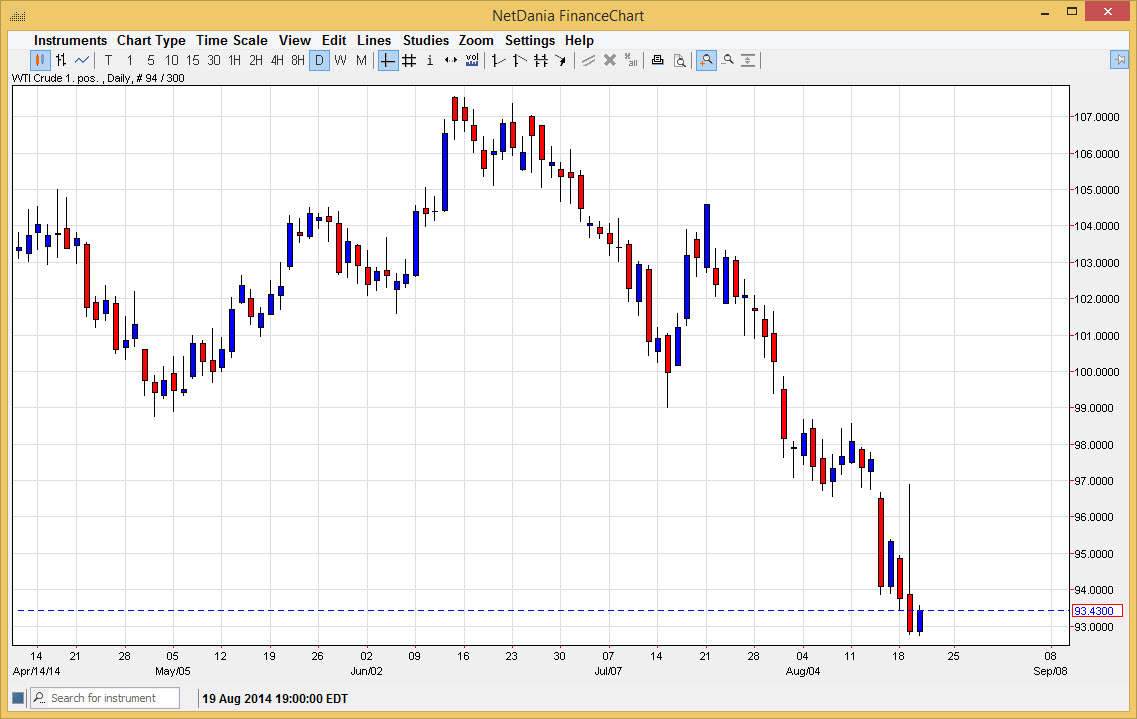The image size is (1137, 719).
Task: Open print preview icon
Action: (x=679, y=60)
